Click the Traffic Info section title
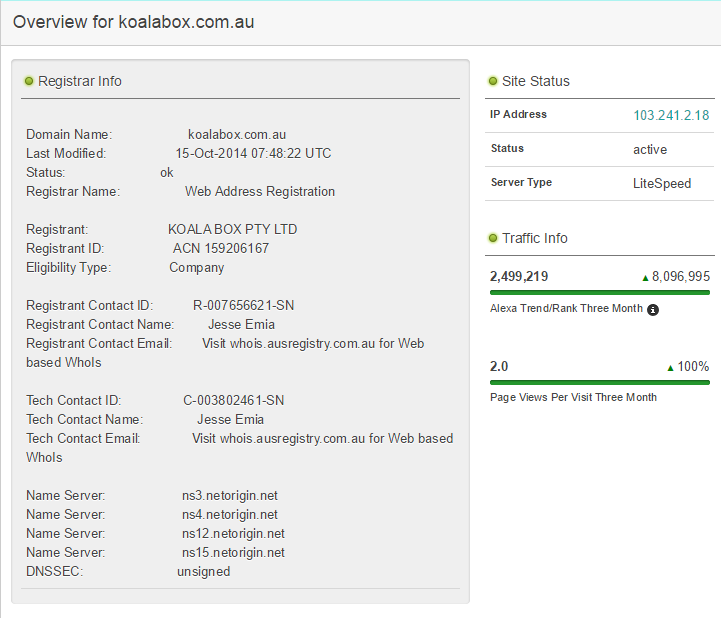 click(535, 238)
